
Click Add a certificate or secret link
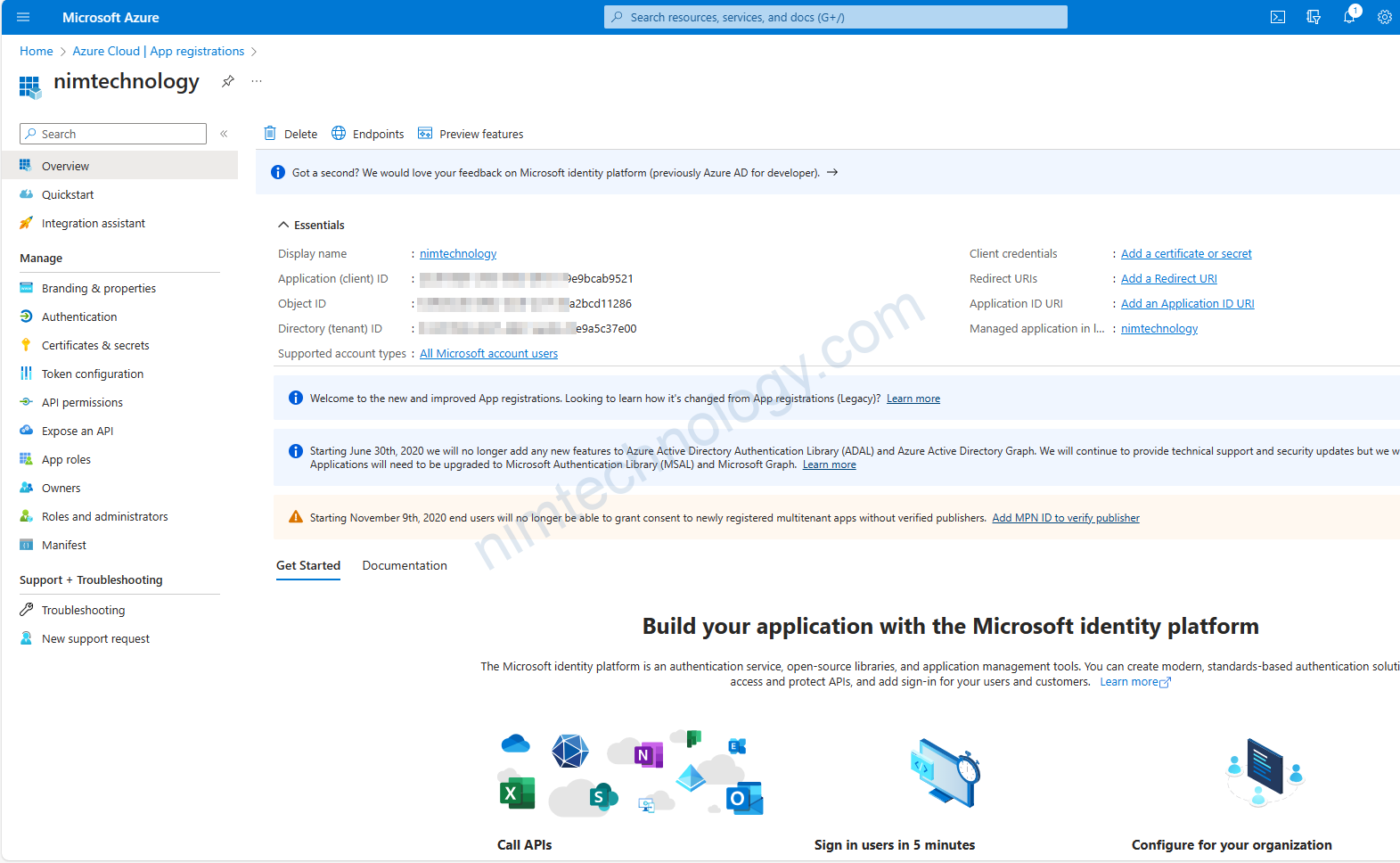(x=1185, y=254)
